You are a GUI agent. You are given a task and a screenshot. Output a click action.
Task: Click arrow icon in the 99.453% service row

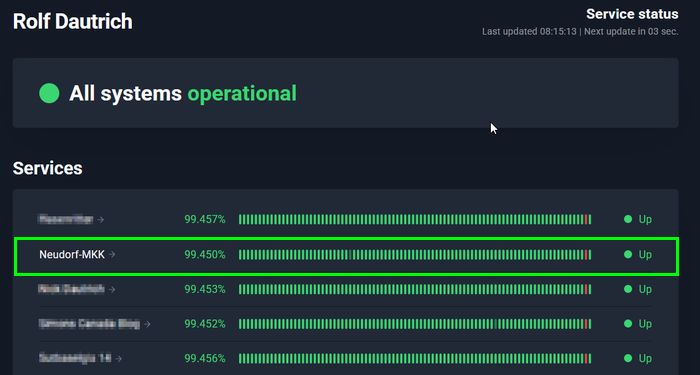pos(112,289)
